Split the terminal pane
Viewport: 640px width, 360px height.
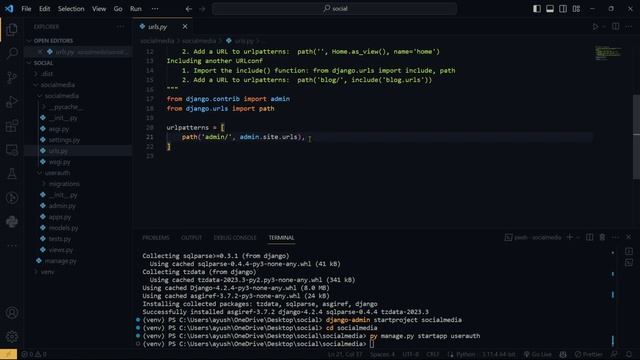click(589, 237)
